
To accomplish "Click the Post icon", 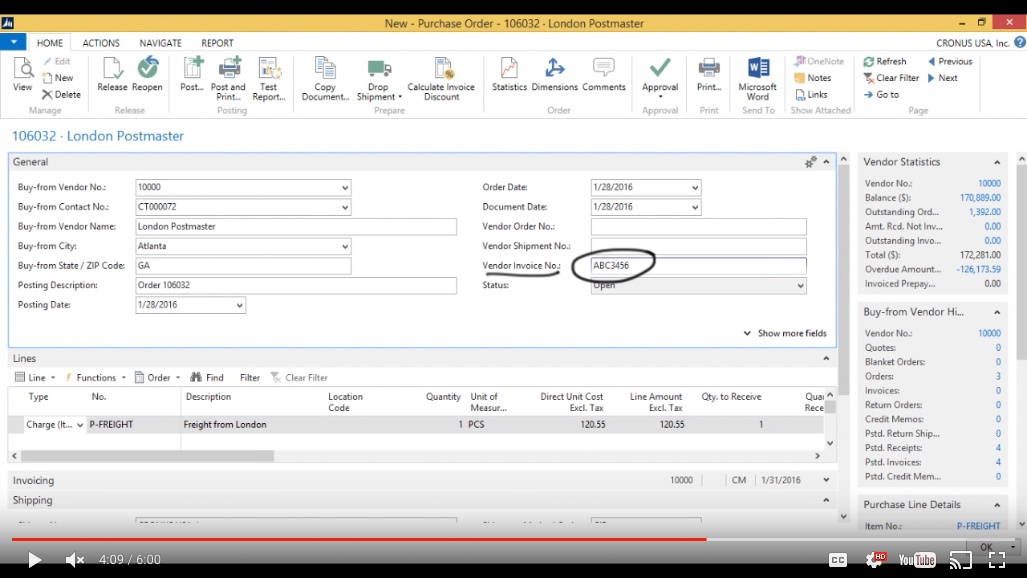I will pos(192,75).
